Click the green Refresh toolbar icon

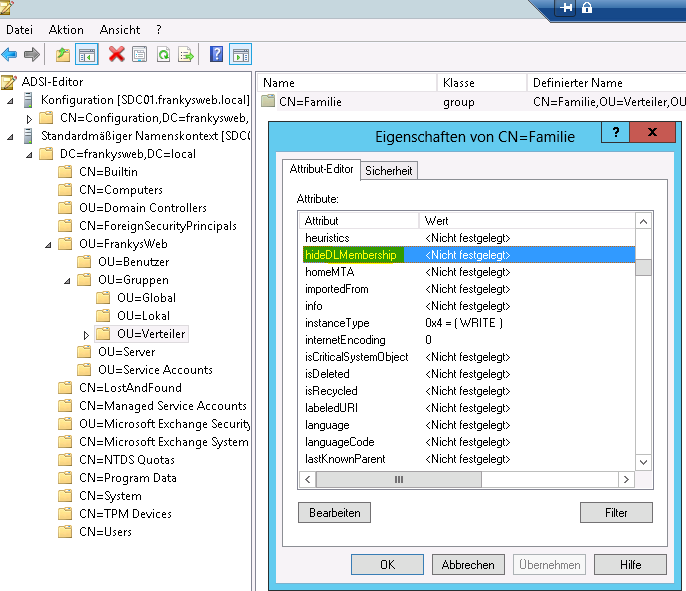[163, 54]
